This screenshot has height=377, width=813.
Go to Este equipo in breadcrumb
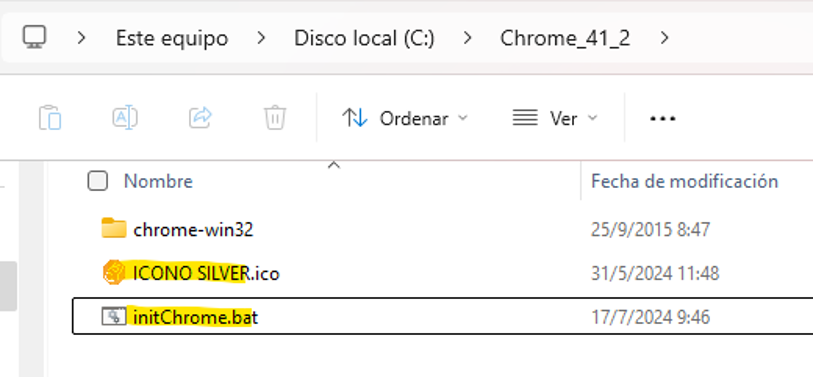coord(172,38)
